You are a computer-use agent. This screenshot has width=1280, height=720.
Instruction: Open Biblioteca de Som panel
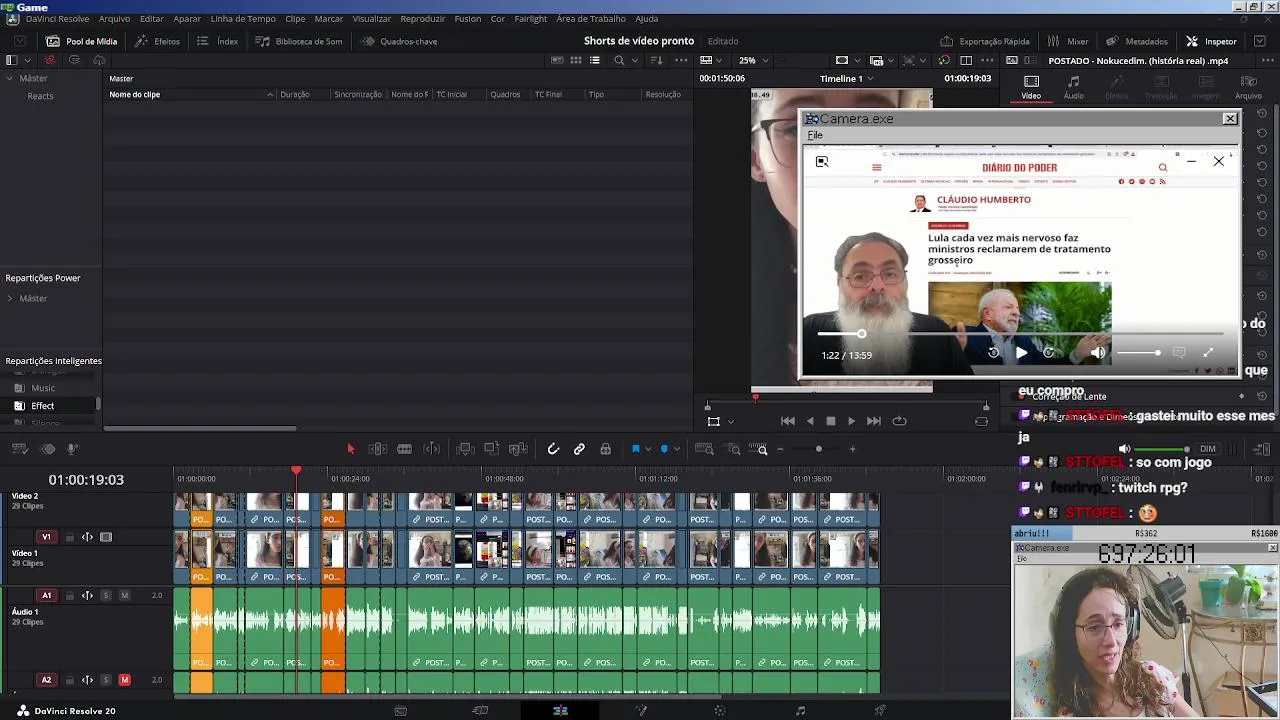(x=299, y=41)
